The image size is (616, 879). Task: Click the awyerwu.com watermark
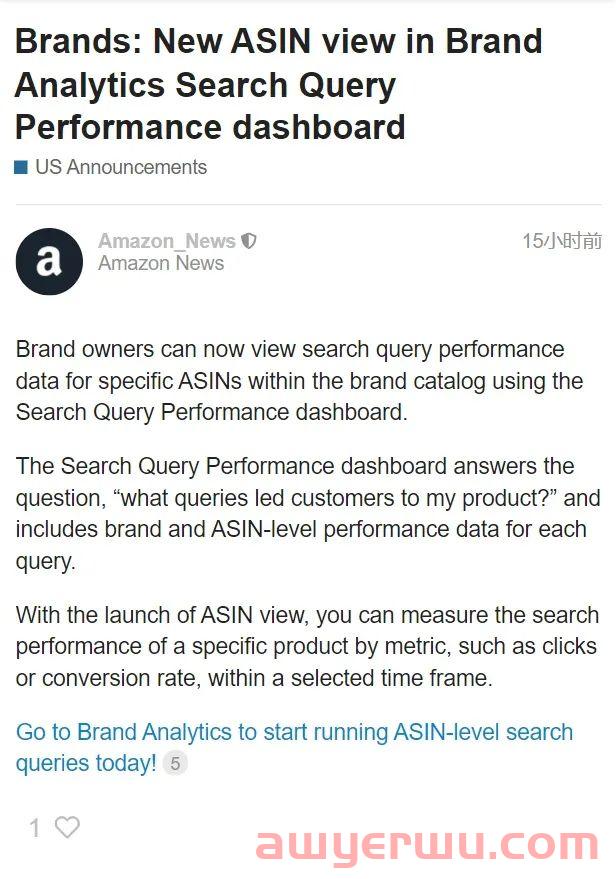tap(427, 846)
